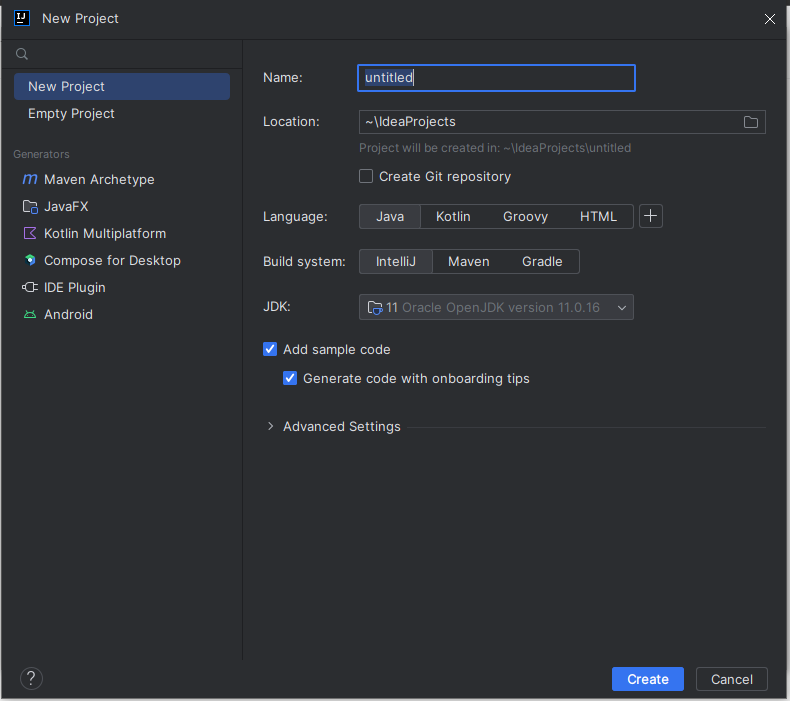Select HTML as the language
Image resolution: width=790 pixels, height=701 pixels.
point(598,217)
